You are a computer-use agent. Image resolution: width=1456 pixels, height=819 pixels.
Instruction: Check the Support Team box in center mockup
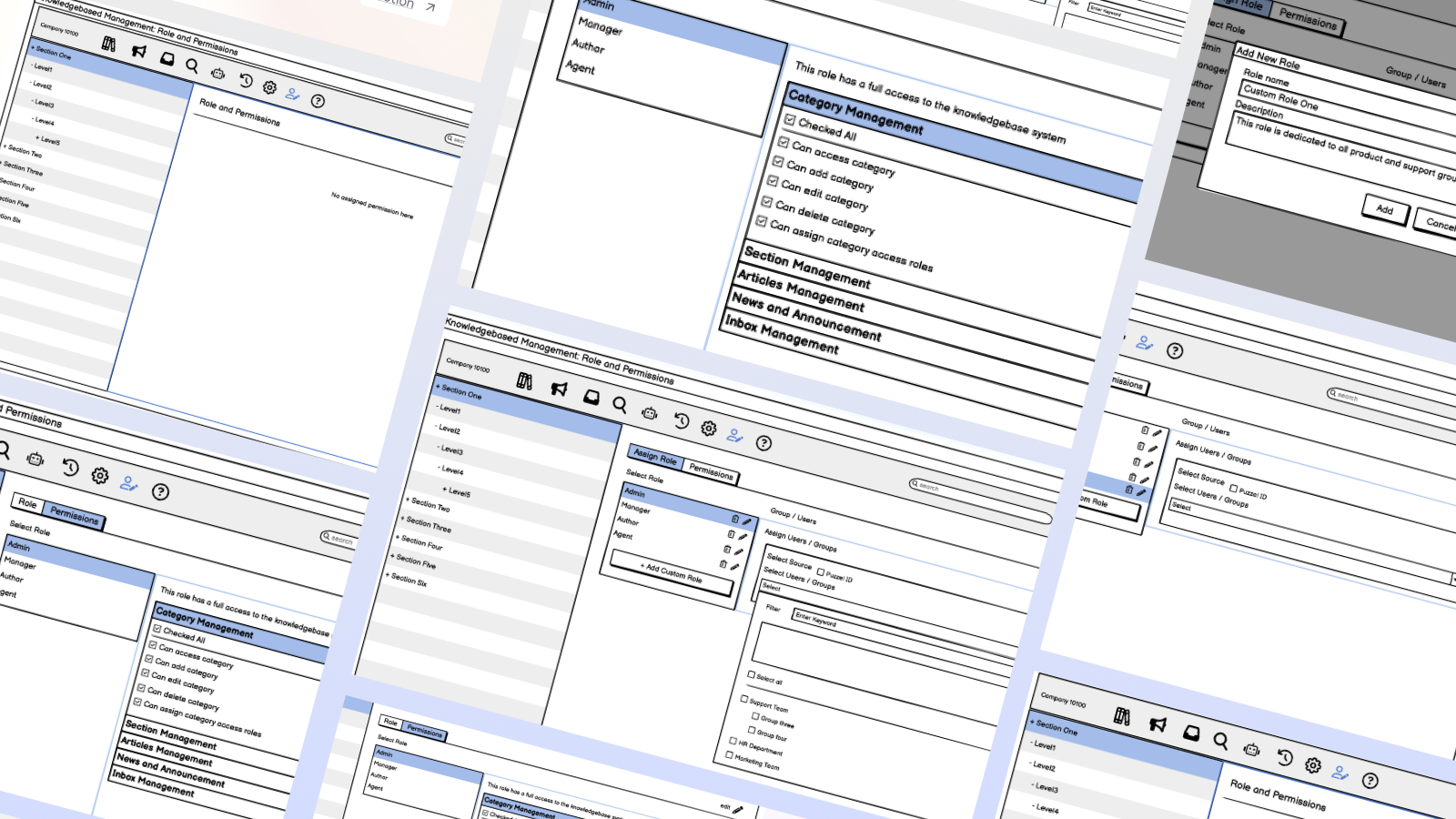tap(743, 699)
